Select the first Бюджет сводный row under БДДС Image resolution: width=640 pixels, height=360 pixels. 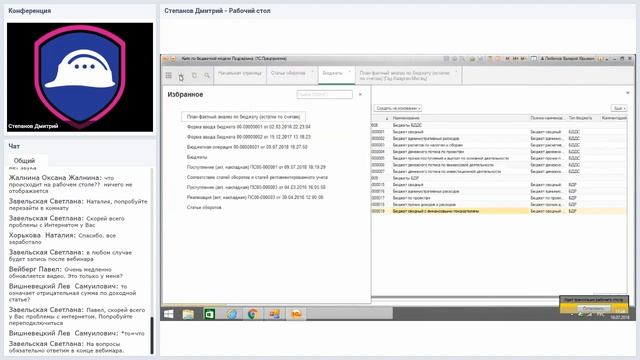pos(499,132)
